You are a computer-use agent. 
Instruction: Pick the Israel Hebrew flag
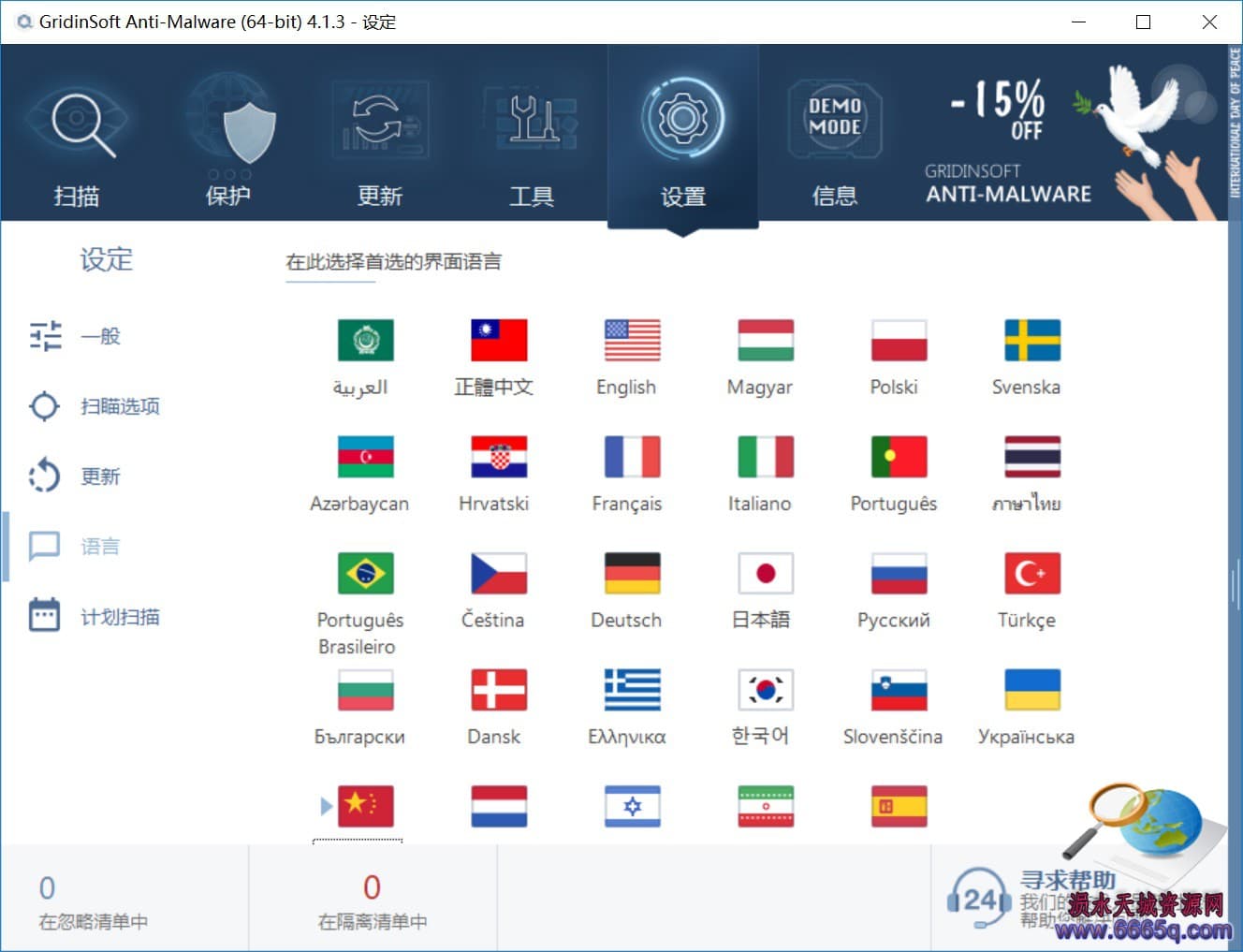click(633, 806)
